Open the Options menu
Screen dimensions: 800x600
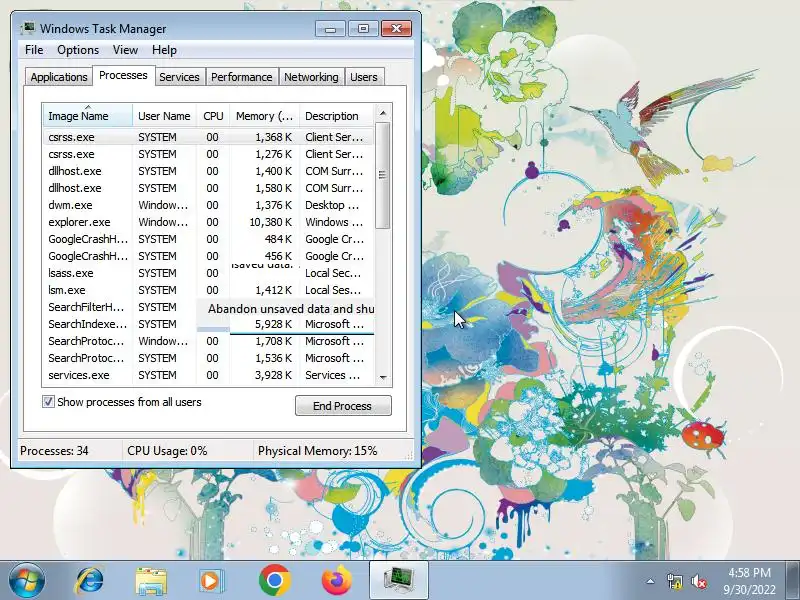pyautogui.click(x=78, y=50)
